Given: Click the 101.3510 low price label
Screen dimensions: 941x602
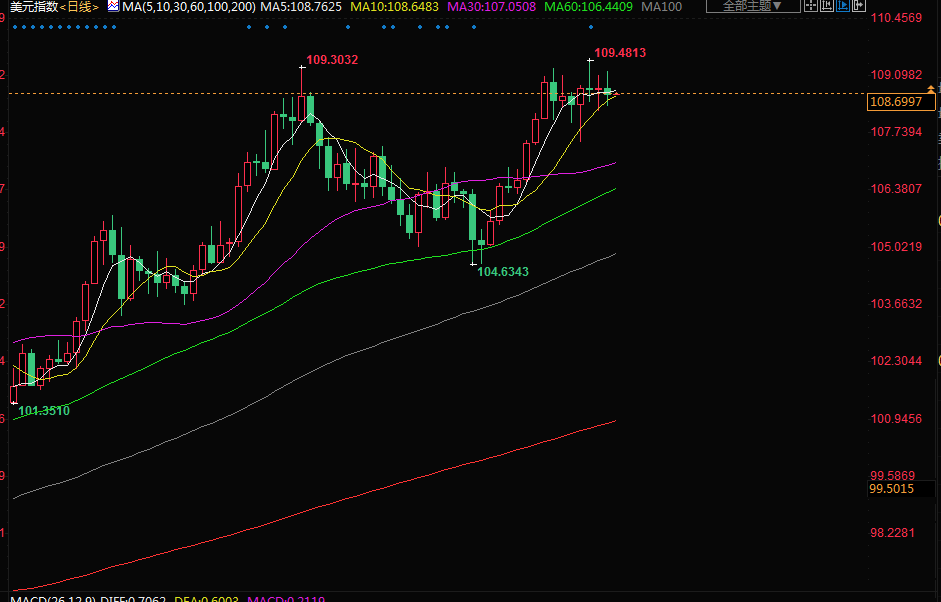Looking at the screenshot, I should click(x=44, y=411).
